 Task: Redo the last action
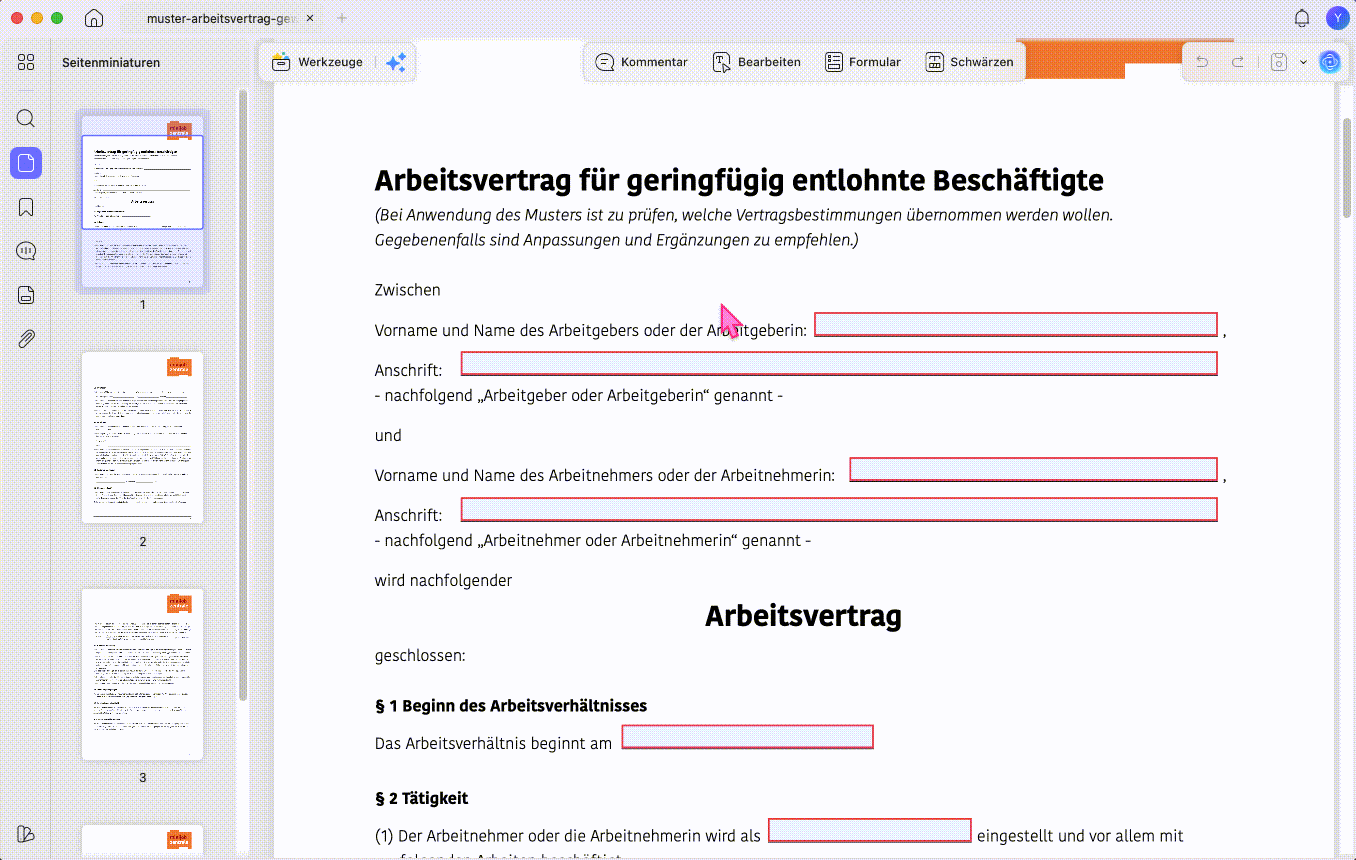1237,62
